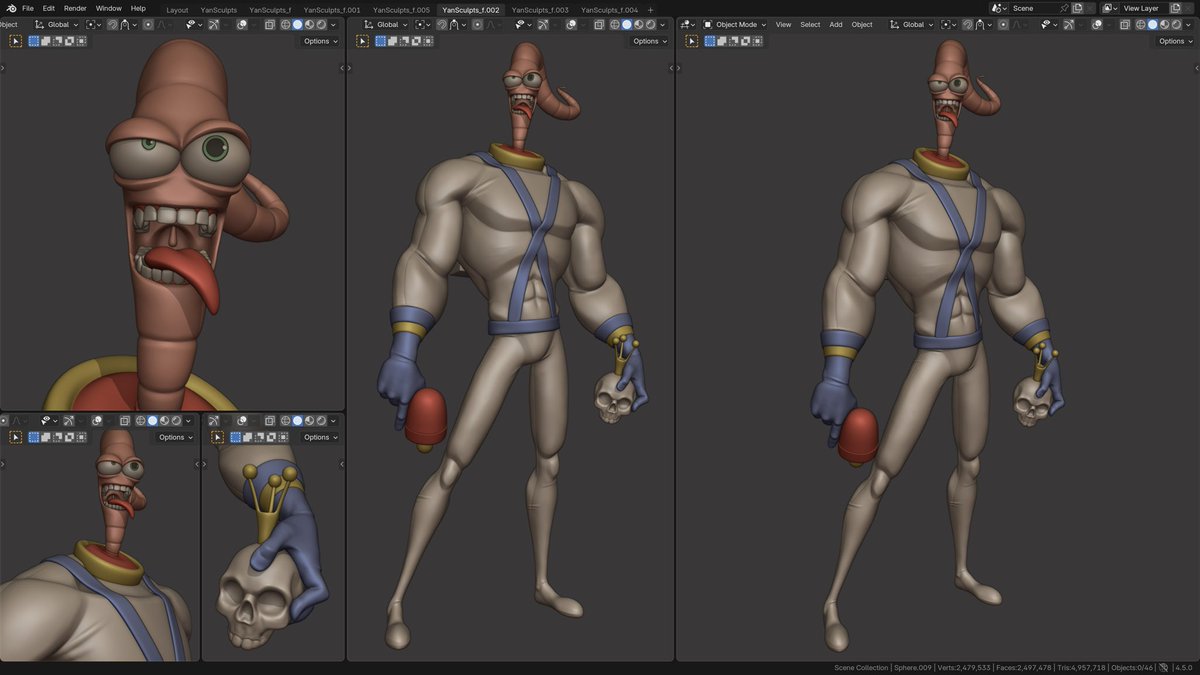1200x675 pixels.
Task: Open Global orientation dropdown in Object Mode viewport
Action: (911, 24)
